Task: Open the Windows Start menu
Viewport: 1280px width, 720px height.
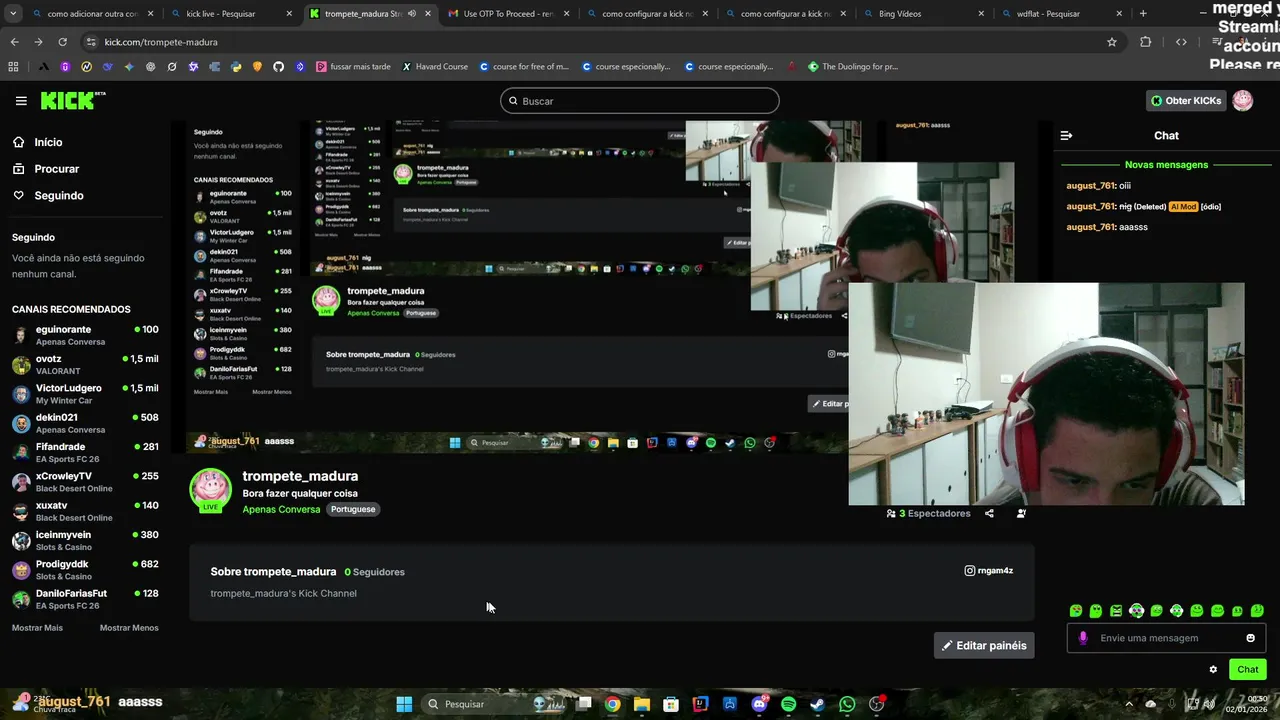Action: (404, 704)
